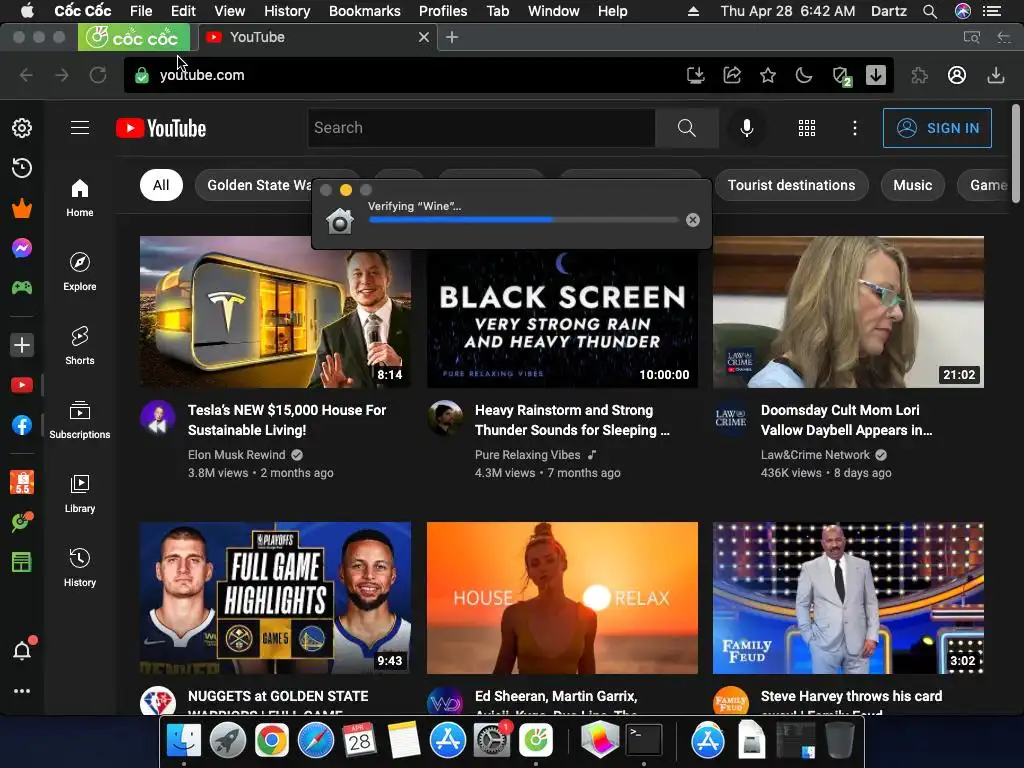Image resolution: width=1024 pixels, height=768 pixels.
Task: Open Black Screen rain thunder thumbnail
Action: pyautogui.click(x=562, y=319)
